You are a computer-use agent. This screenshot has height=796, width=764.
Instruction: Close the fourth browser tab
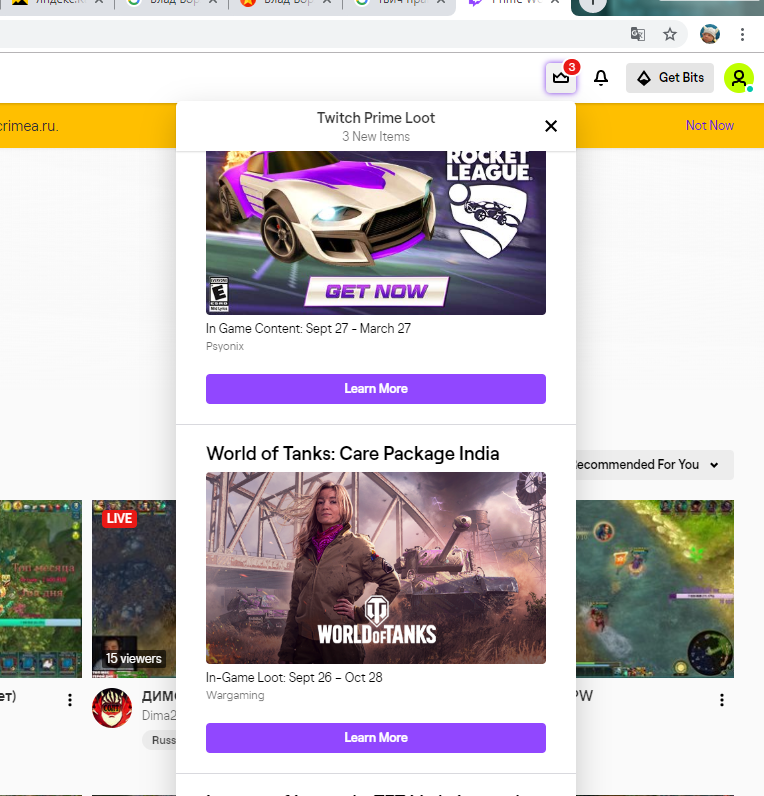[x=441, y=2]
